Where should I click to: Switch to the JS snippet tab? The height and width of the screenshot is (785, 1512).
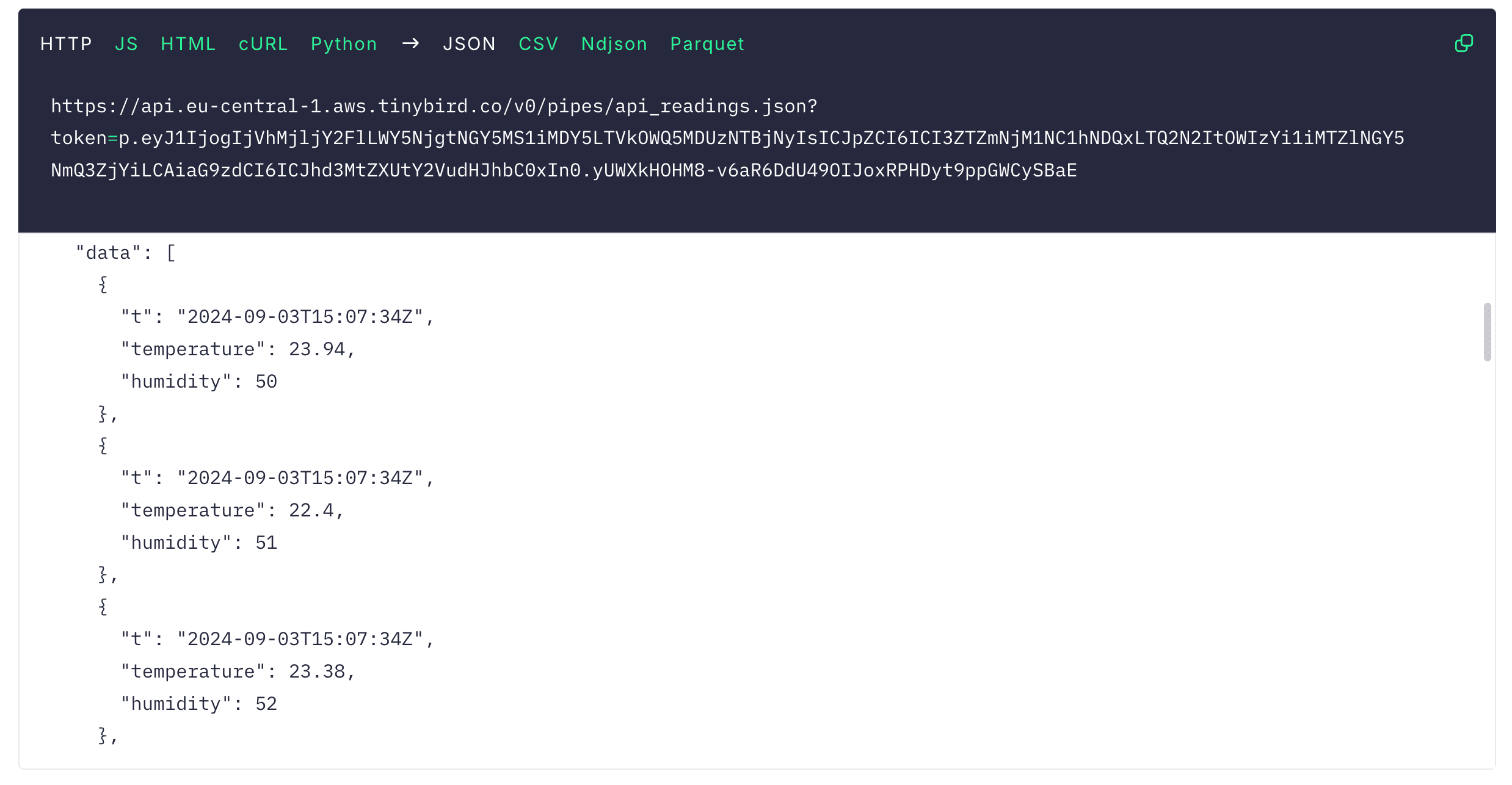[126, 44]
